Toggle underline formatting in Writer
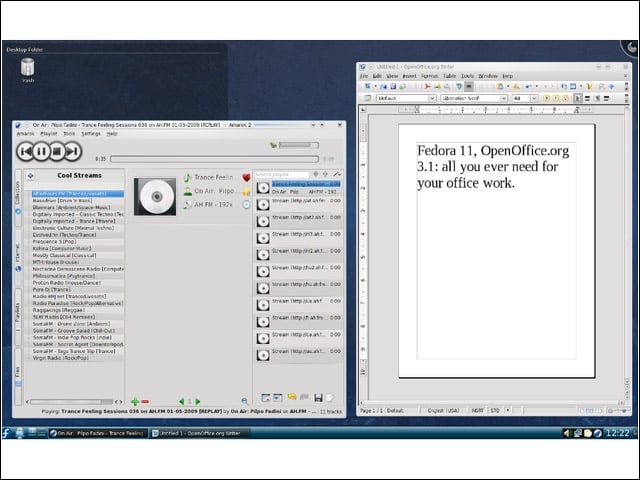 pos(565,98)
